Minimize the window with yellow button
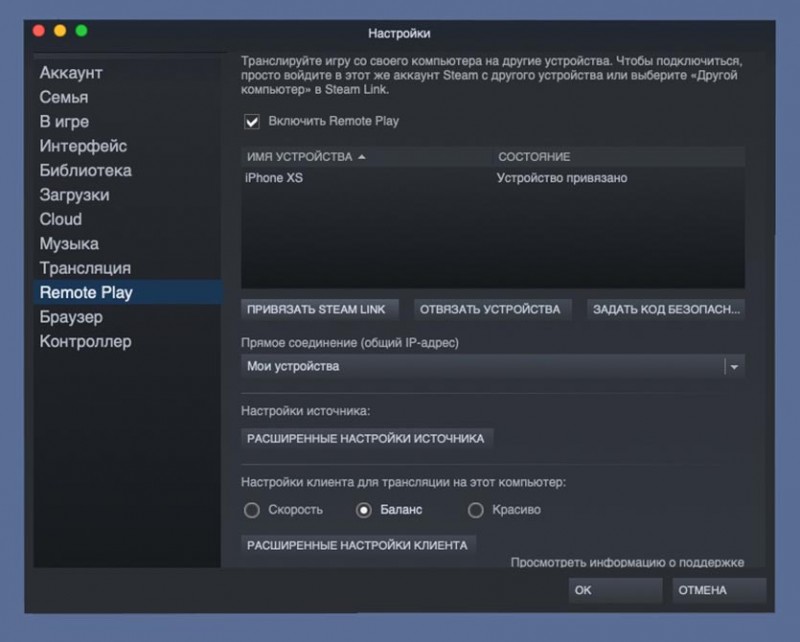 click(60, 31)
